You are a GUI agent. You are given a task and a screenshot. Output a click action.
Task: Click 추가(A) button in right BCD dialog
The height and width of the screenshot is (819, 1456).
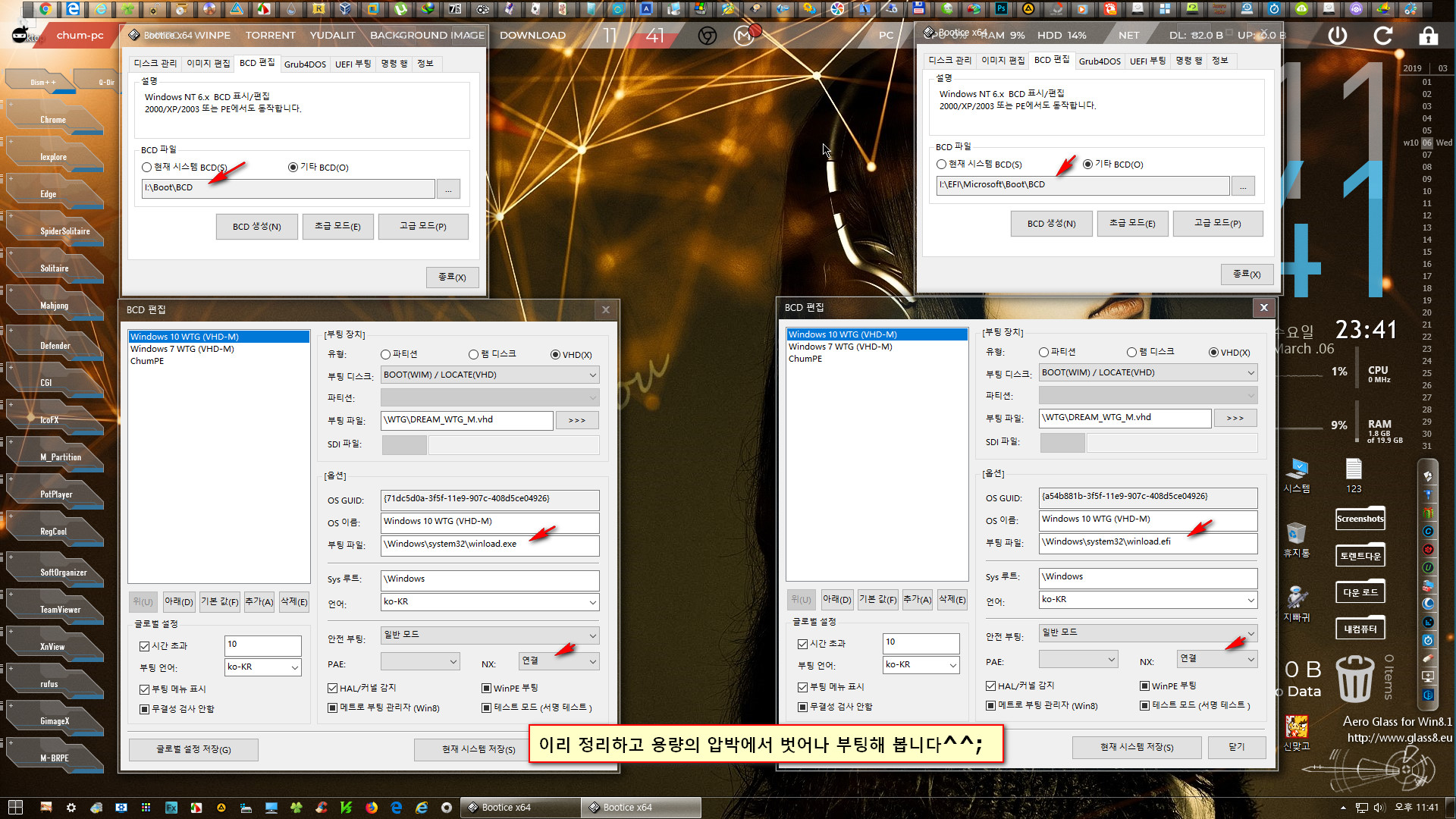click(x=916, y=599)
